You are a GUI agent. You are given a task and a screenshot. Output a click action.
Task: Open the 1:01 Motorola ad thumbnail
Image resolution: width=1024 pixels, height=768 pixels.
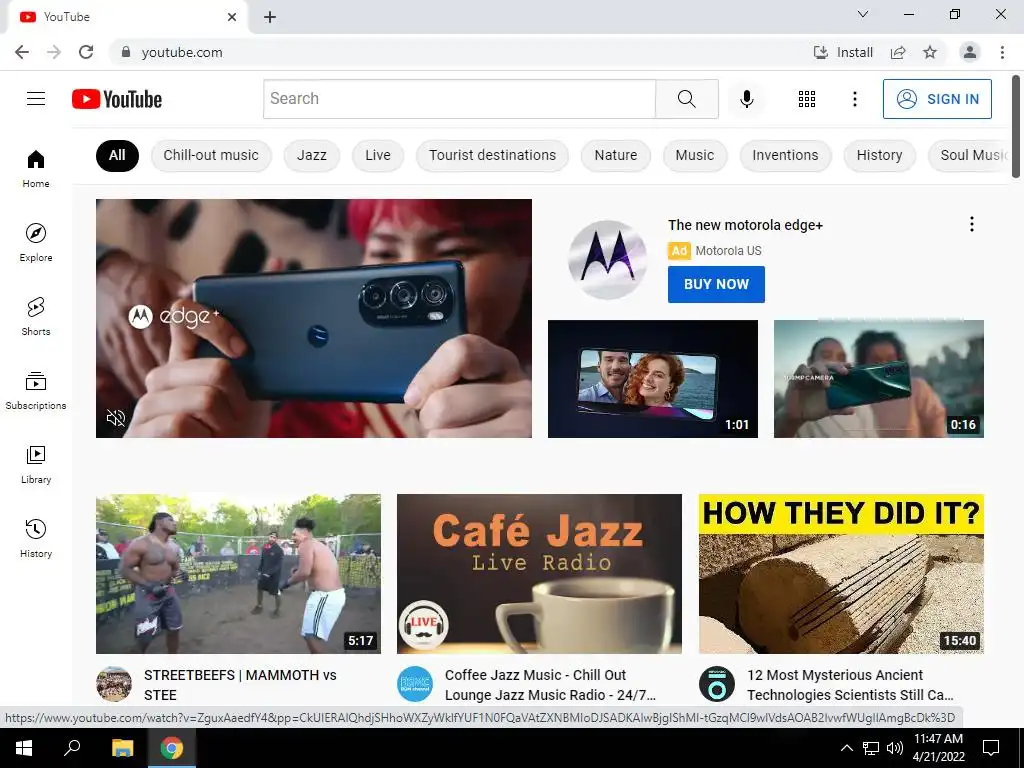[652, 379]
